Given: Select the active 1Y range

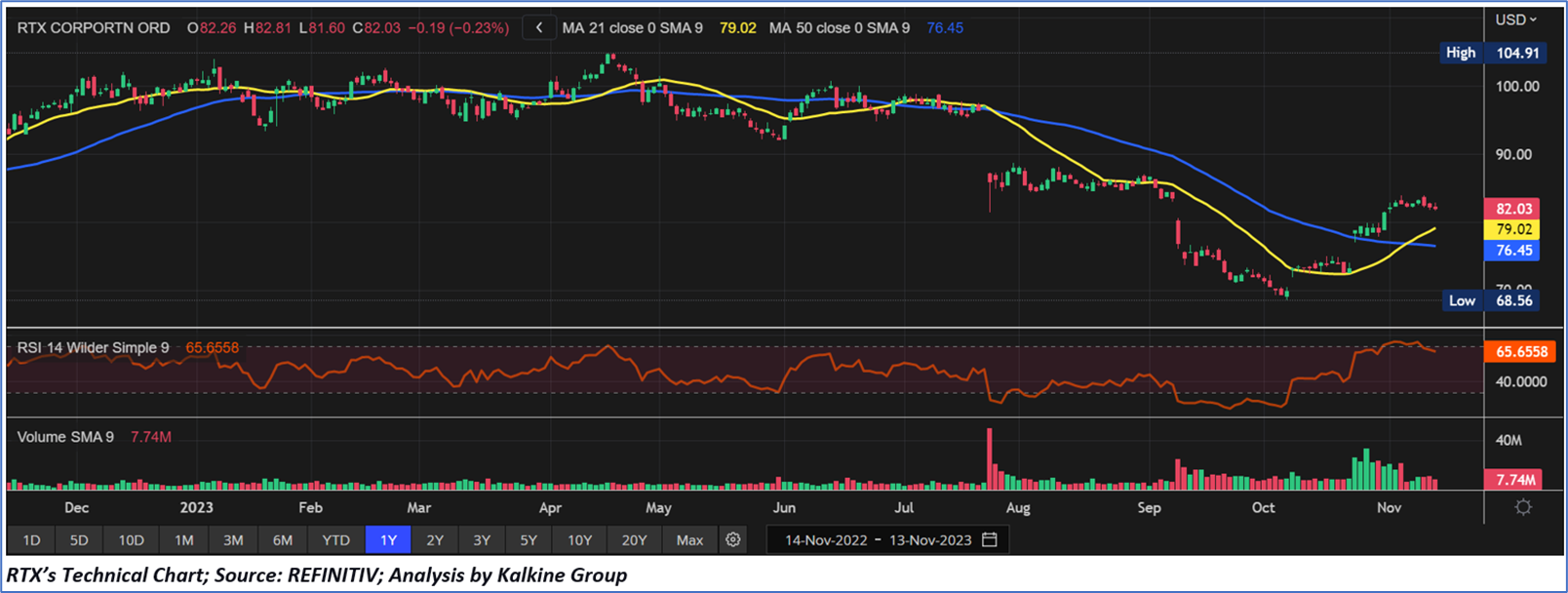Looking at the screenshot, I should (x=388, y=539).
